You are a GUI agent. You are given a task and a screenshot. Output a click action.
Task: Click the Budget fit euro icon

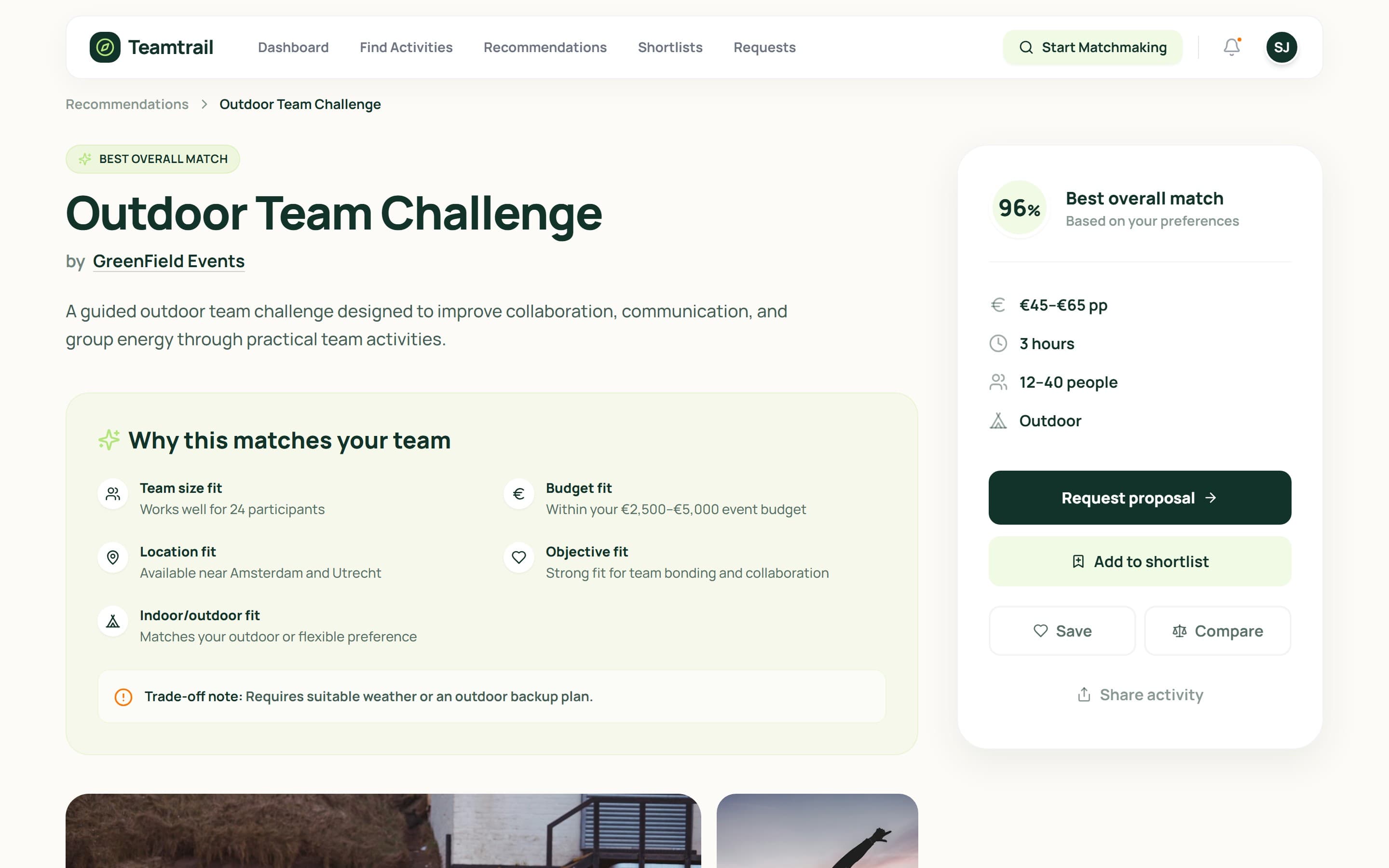pos(519,494)
